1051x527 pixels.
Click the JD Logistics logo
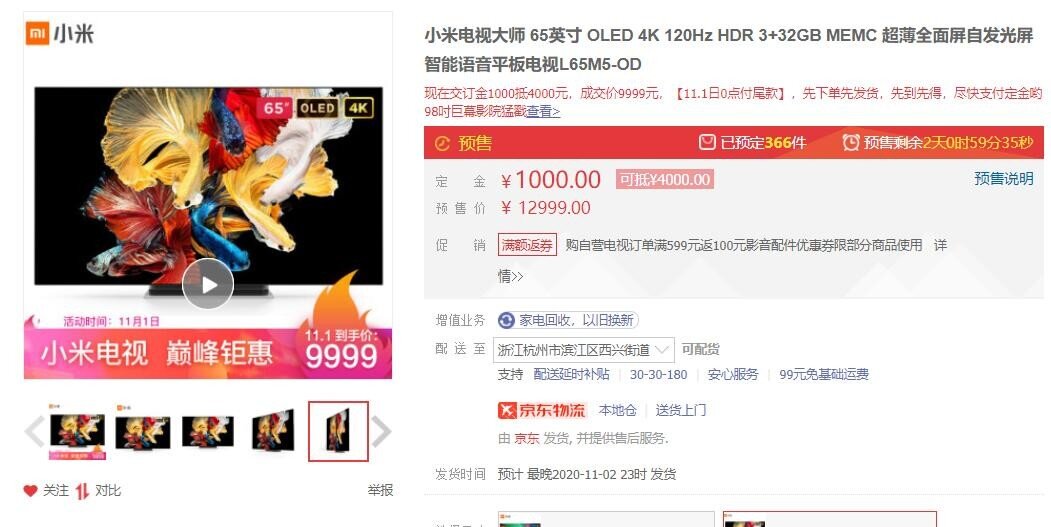[542, 410]
